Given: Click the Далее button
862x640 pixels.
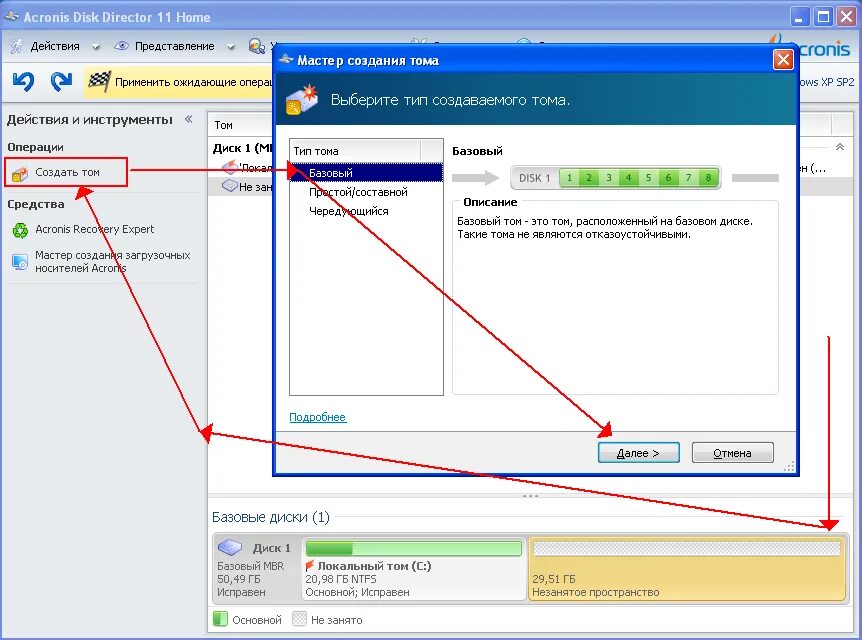Looking at the screenshot, I should coord(638,453).
